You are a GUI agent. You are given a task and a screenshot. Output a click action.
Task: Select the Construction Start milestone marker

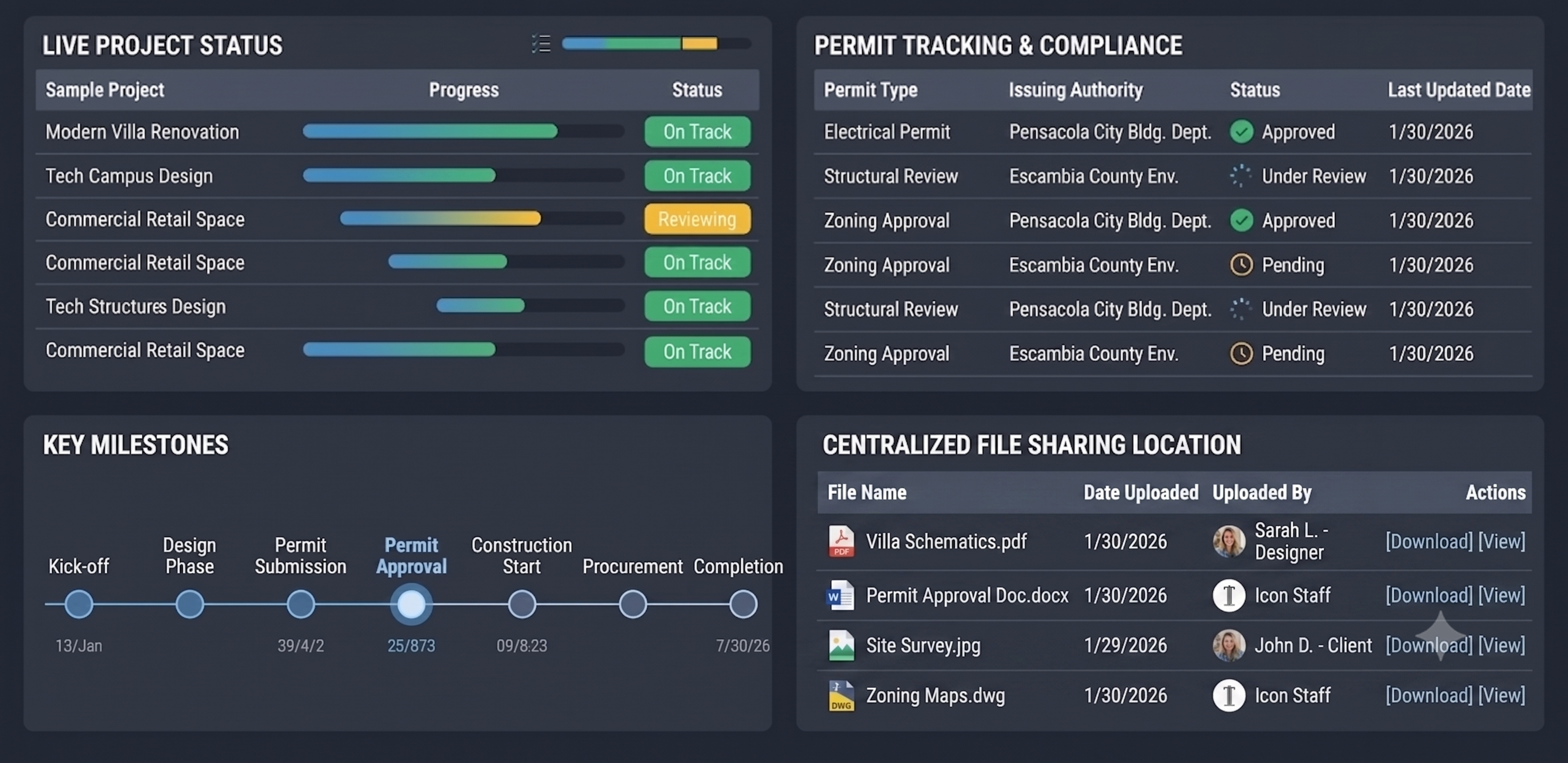click(522, 604)
